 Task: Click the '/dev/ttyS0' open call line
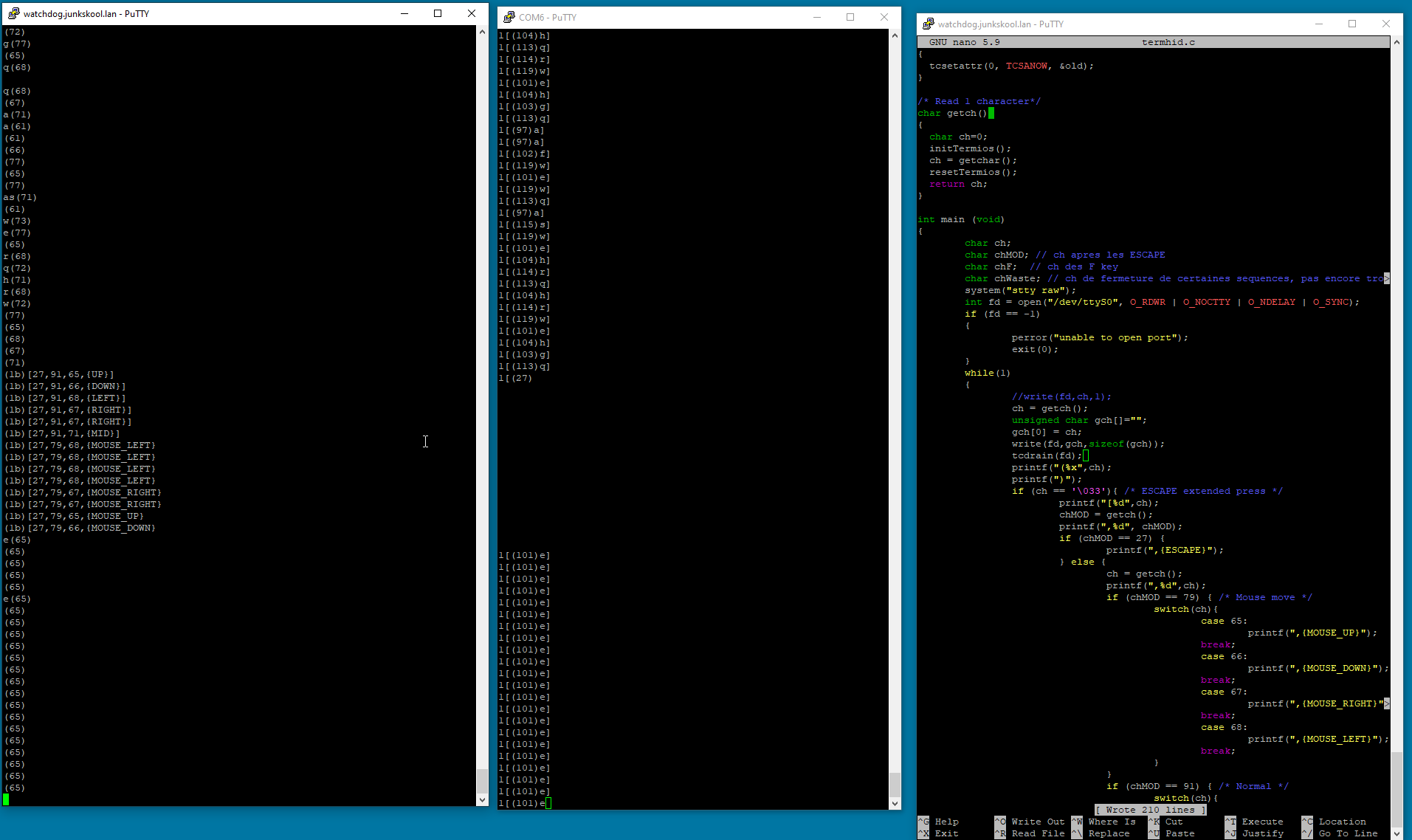pyautogui.click(x=1162, y=302)
